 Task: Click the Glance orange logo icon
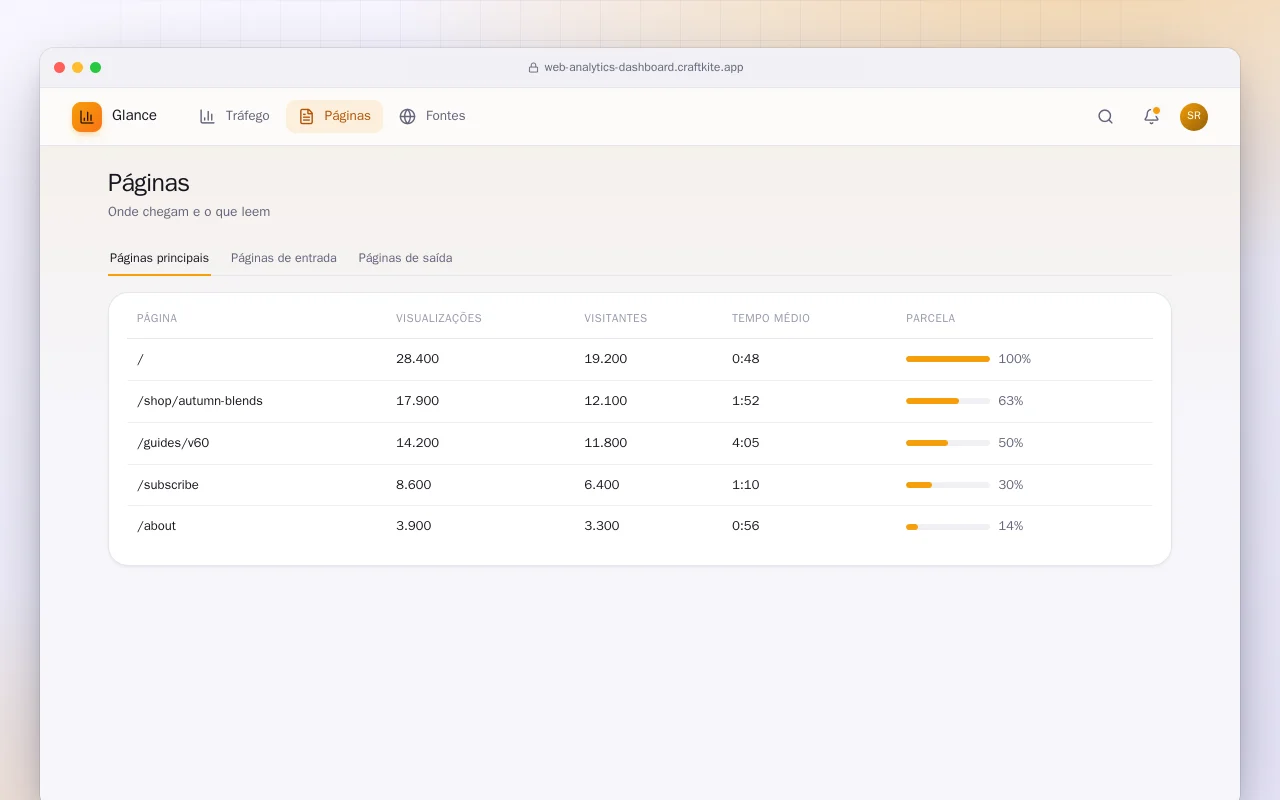click(x=87, y=117)
